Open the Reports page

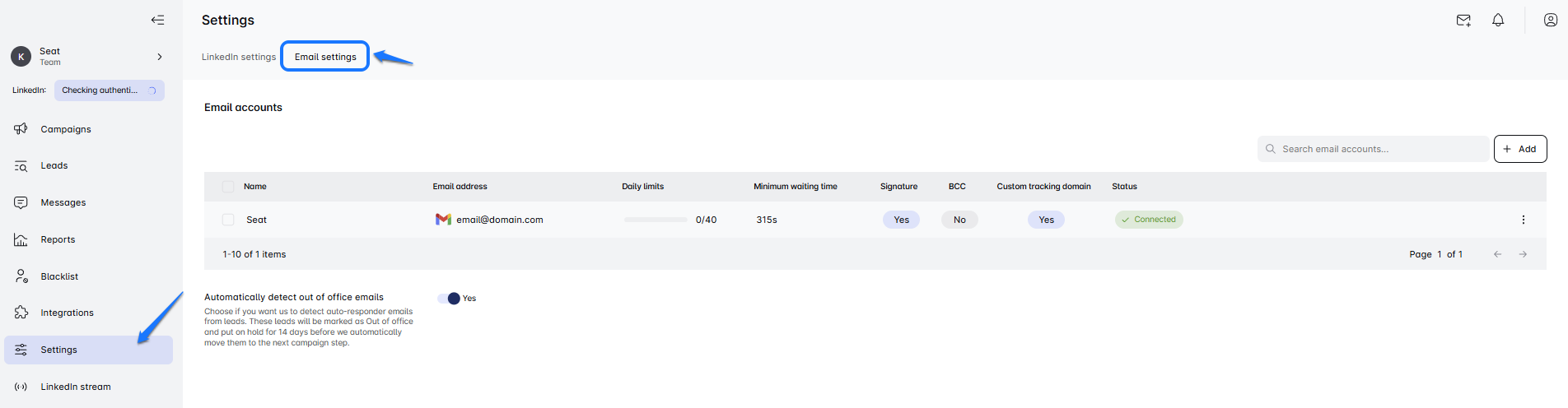point(58,239)
